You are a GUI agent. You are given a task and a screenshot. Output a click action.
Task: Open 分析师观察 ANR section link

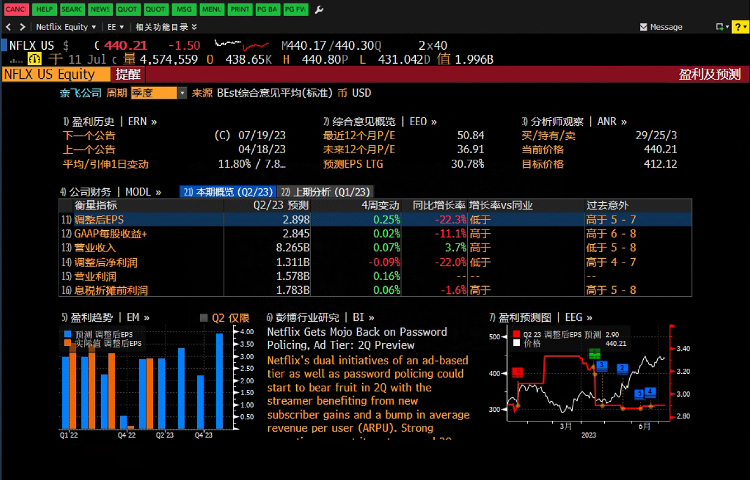(574, 121)
